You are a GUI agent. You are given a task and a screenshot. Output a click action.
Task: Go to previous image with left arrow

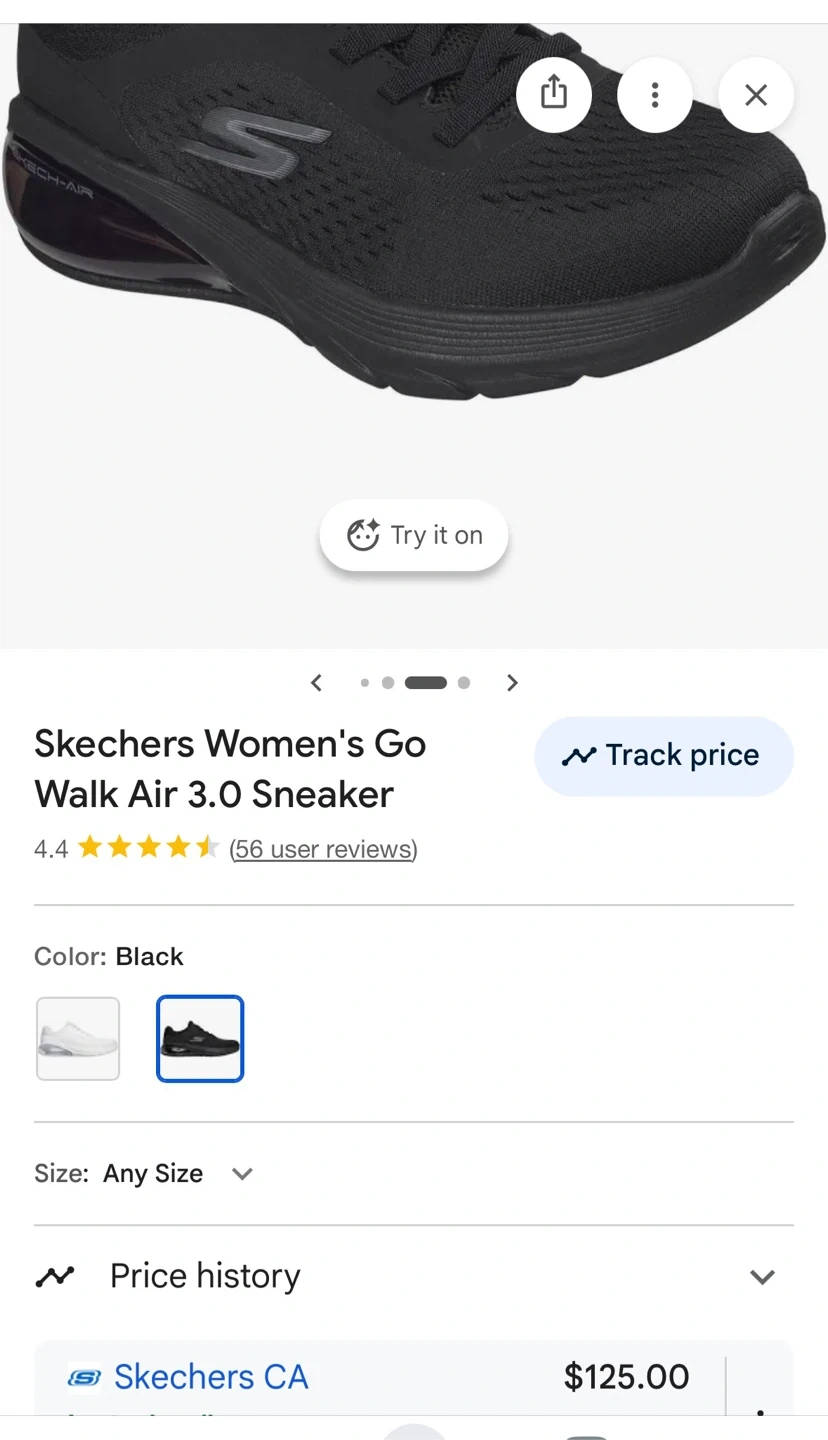coord(316,683)
